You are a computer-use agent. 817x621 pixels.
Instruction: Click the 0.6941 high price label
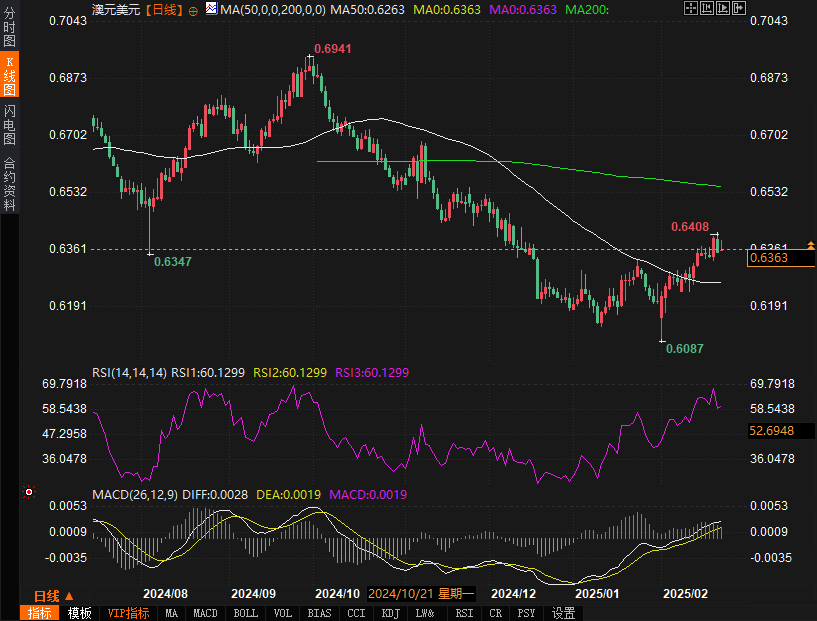coord(333,48)
